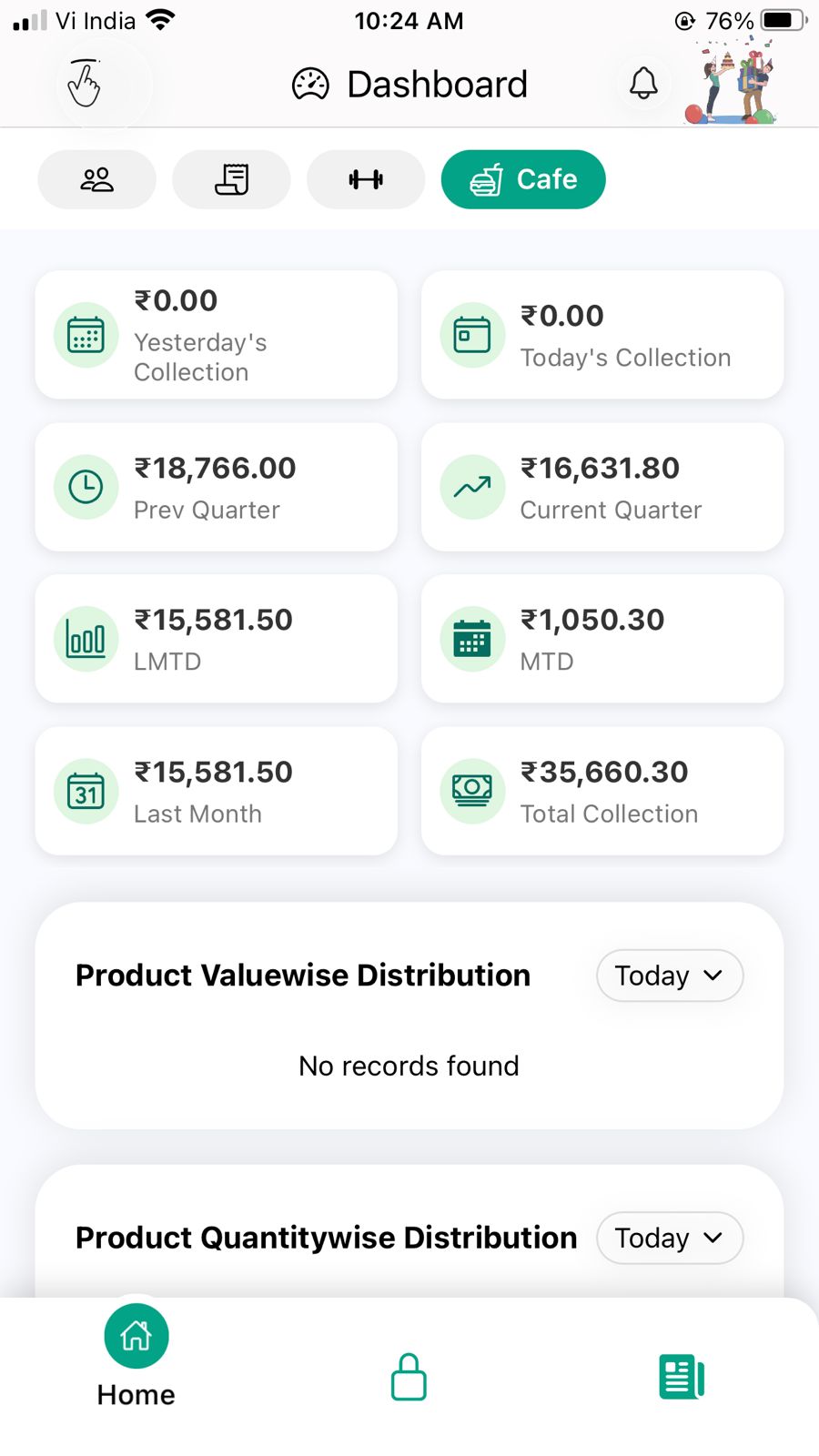Tap the LMTD bar chart icon
This screenshot has height=1456, width=819.
86,639
